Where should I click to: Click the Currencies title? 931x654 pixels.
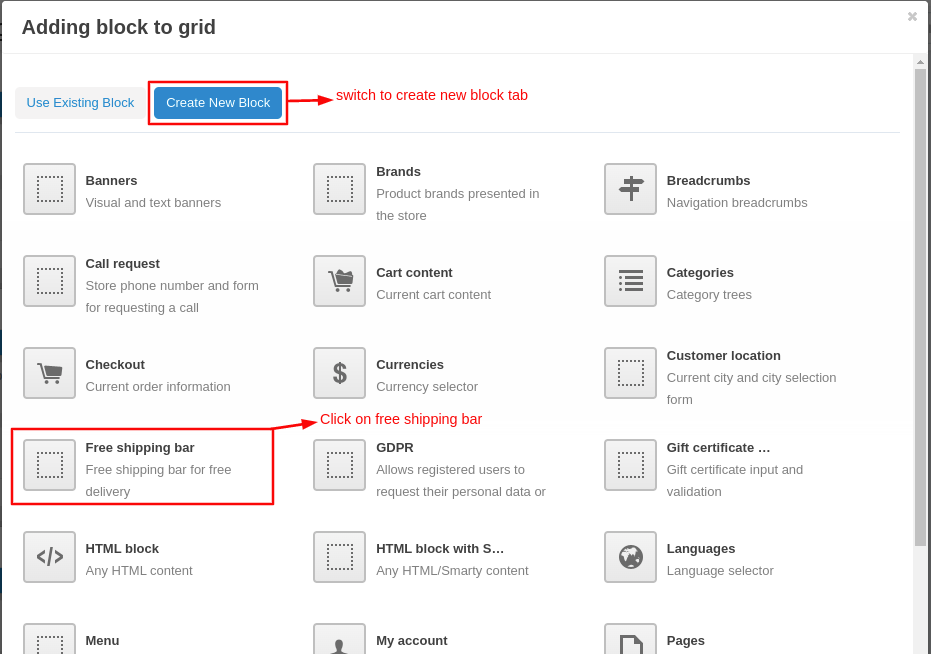point(410,365)
